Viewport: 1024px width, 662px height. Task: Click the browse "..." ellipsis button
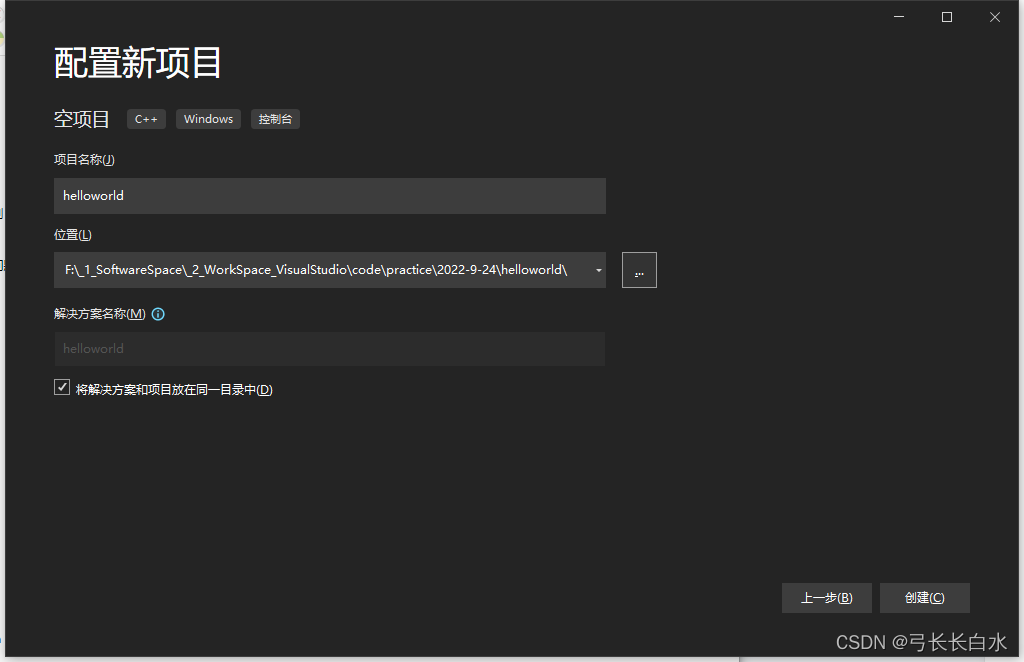(639, 269)
